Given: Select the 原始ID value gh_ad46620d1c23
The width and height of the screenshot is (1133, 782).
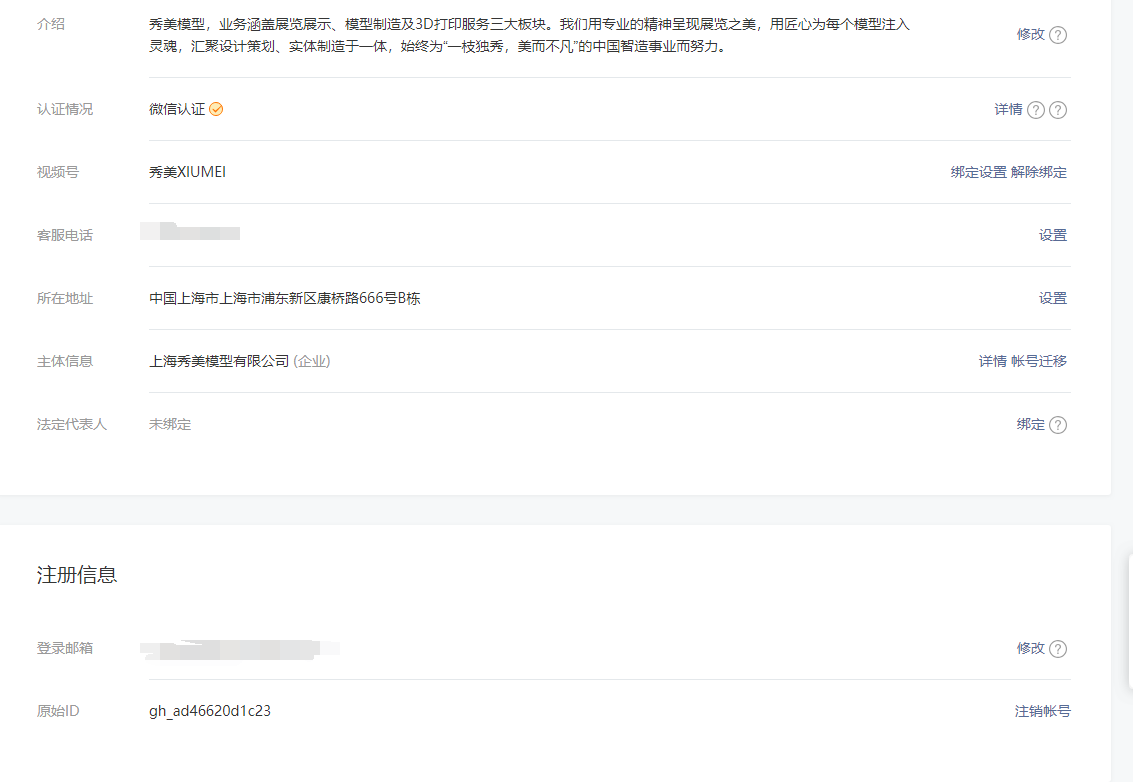Looking at the screenshot, I should point(210,711).
